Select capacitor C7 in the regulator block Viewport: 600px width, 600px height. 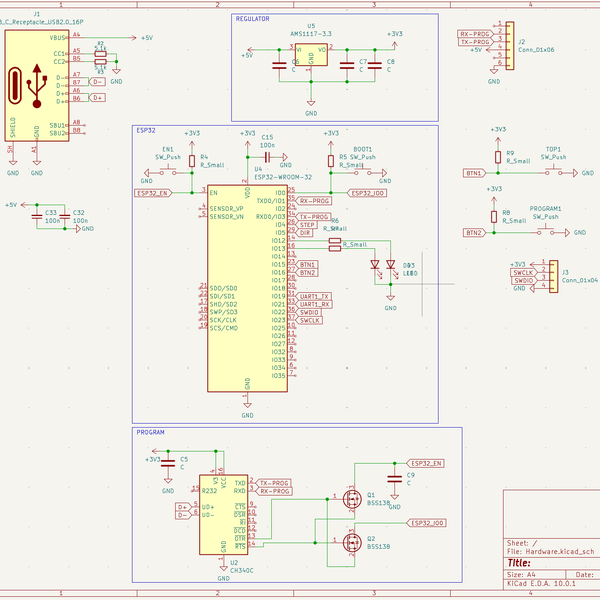pos(347,65)
